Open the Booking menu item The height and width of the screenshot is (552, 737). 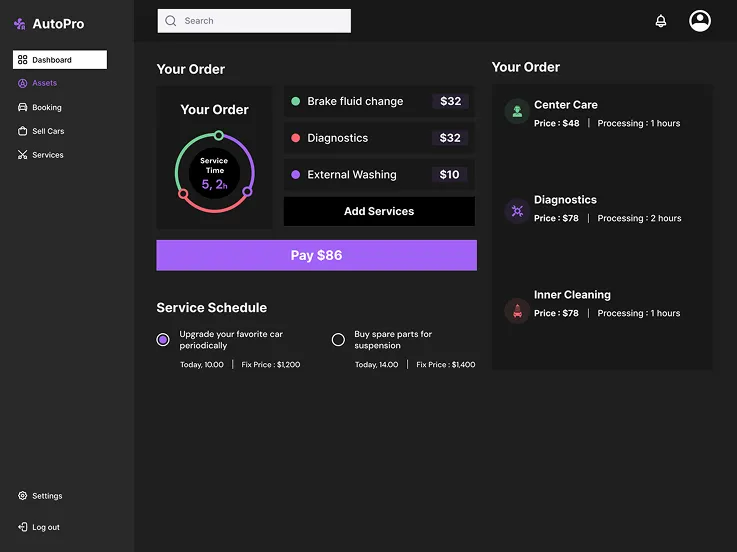46,107
